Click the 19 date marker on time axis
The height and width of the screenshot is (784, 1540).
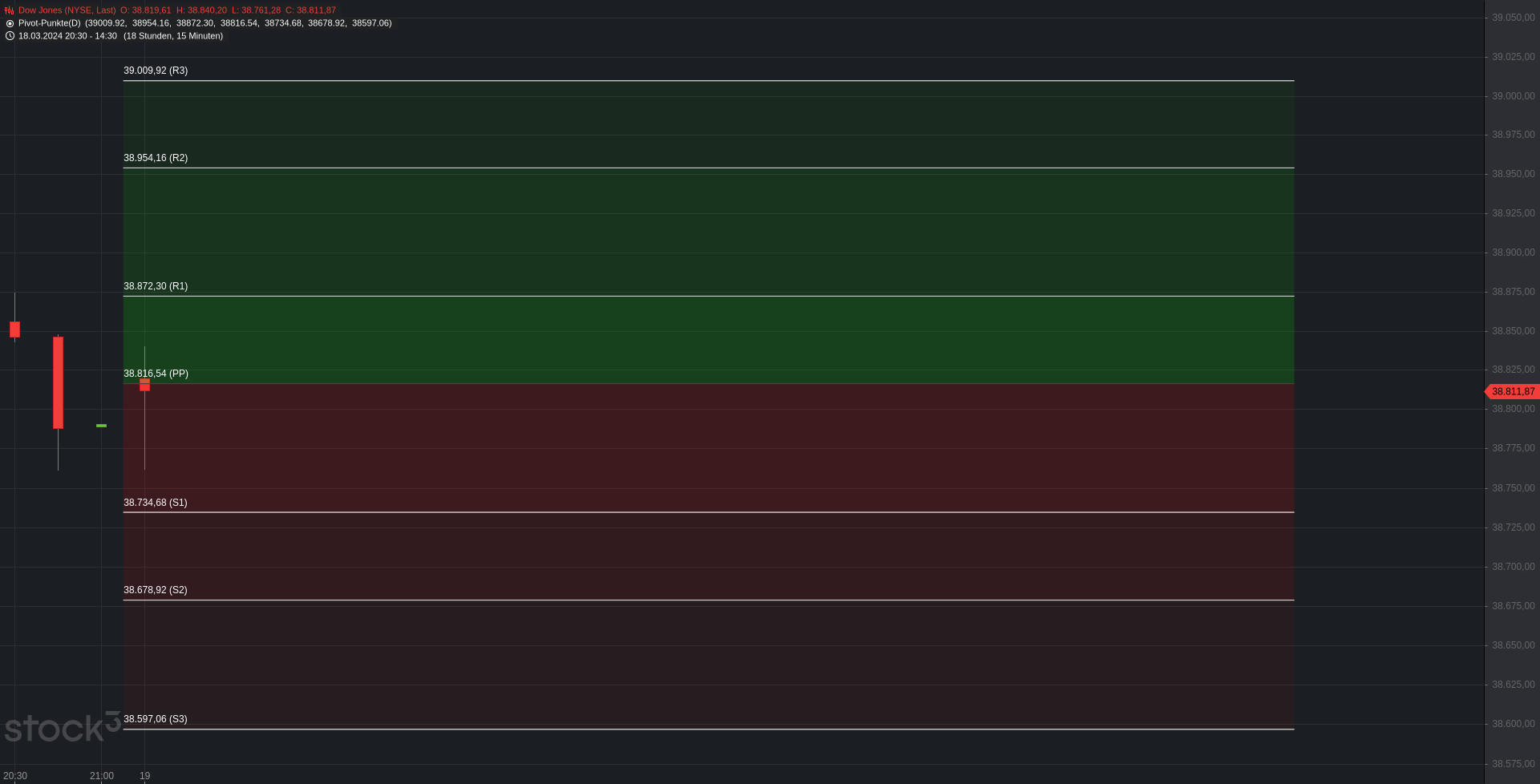145,776
